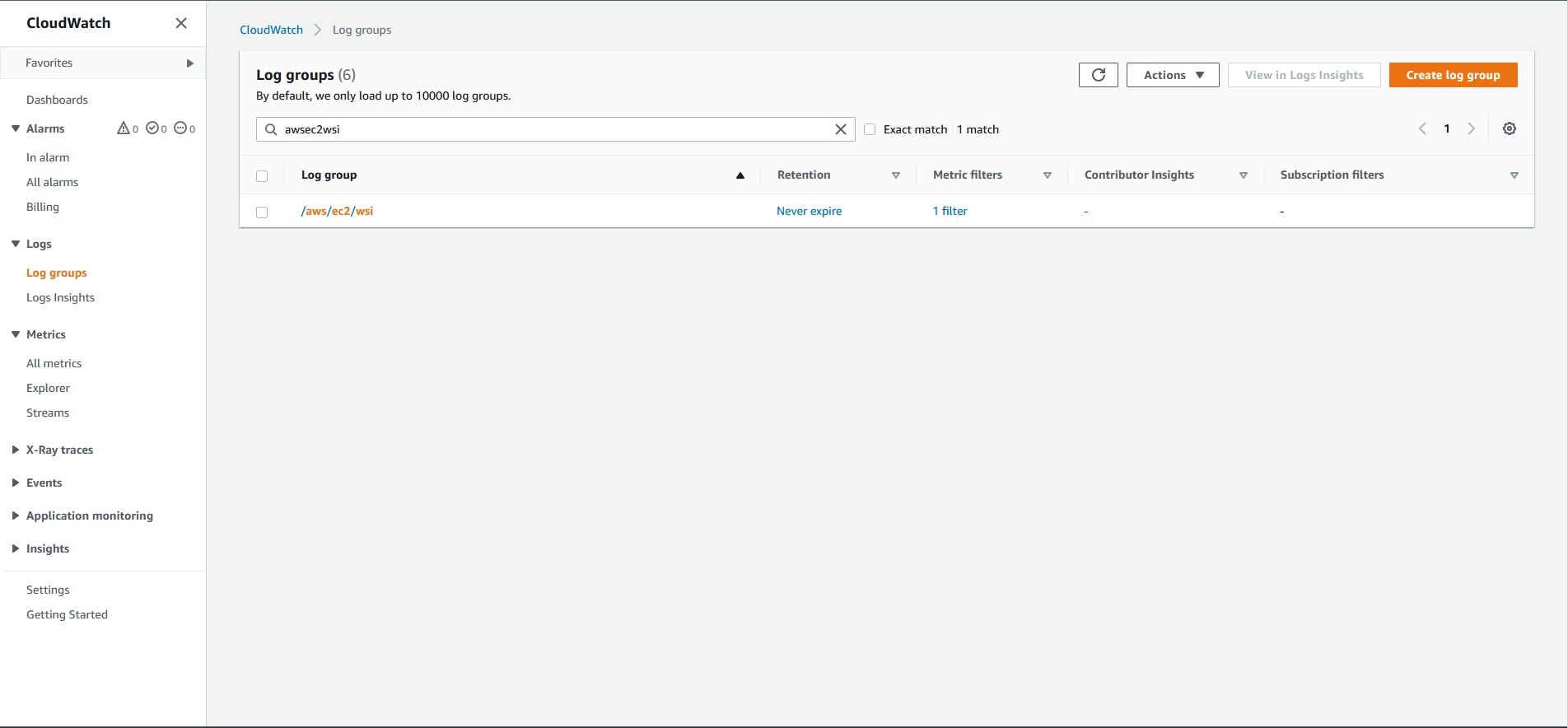The height and width of the screenshot is (728, 1568).
Task: Go to next page of log groups
Action: click(x=1472, y=128)
